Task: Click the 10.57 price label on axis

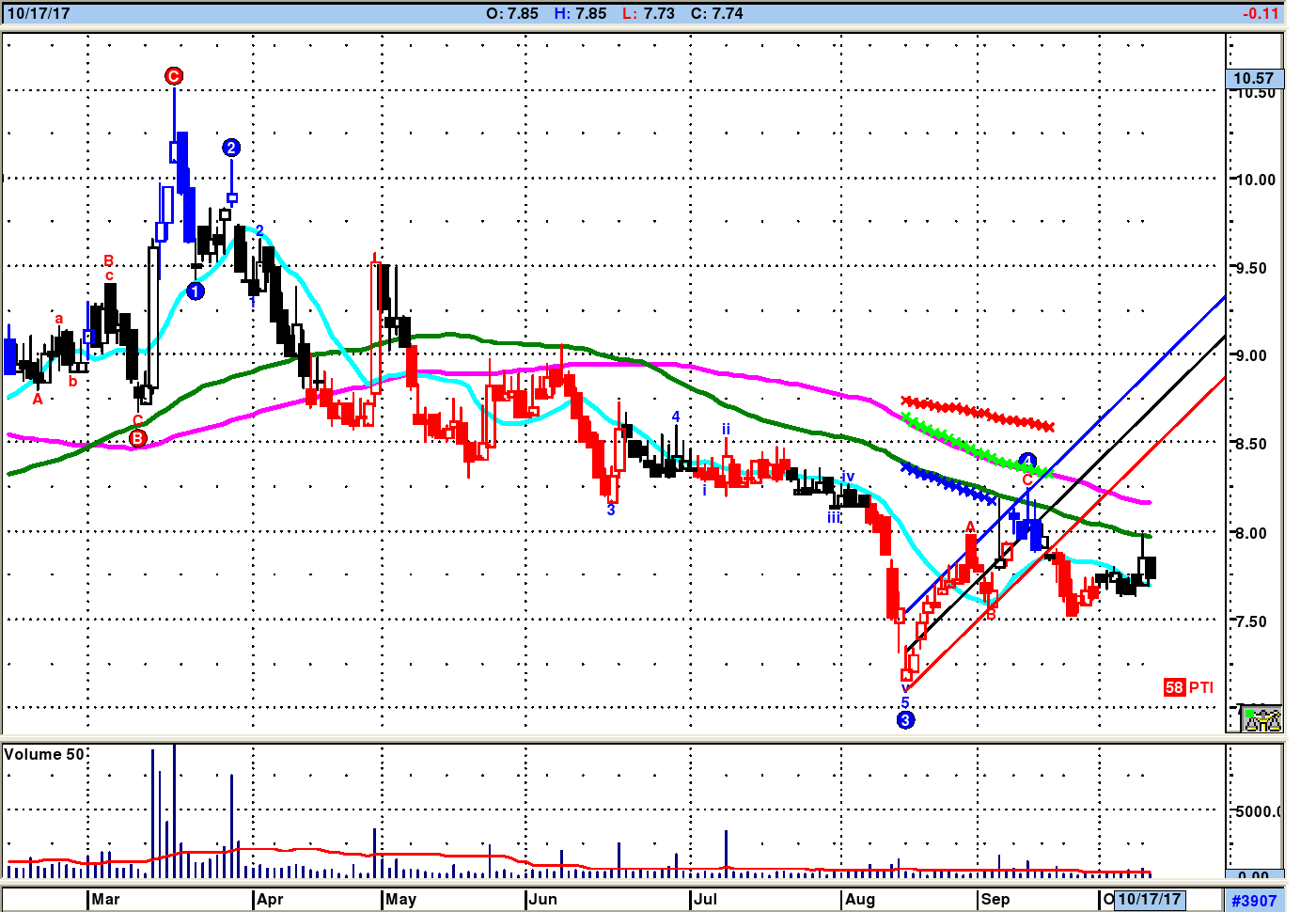Action: click(1253, 78)
